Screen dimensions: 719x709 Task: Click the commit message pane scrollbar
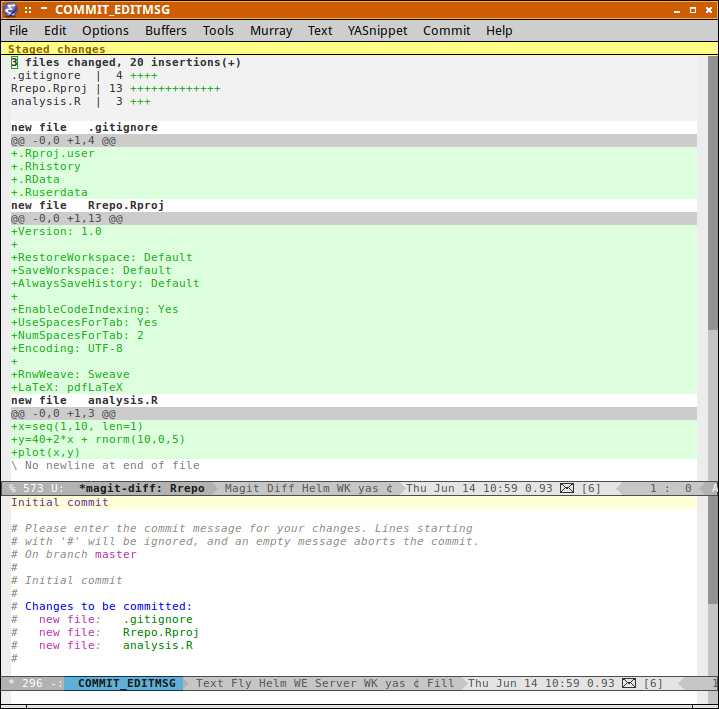[713, 585]
